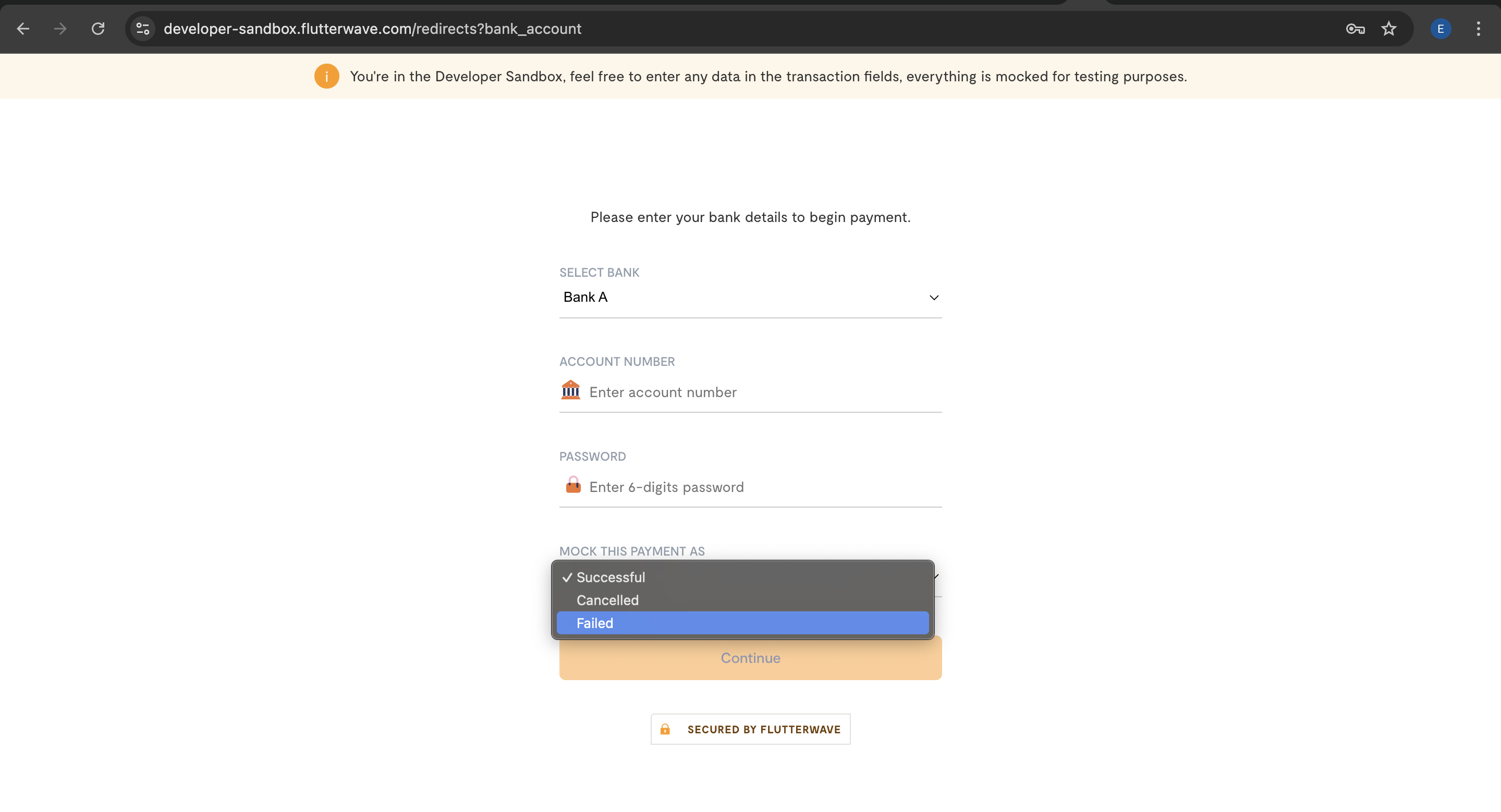The width and height of the screenshot is (1501, 812).
Task: Click the Secured by Flutterwave badge
Action: click(x=751, y=729)
